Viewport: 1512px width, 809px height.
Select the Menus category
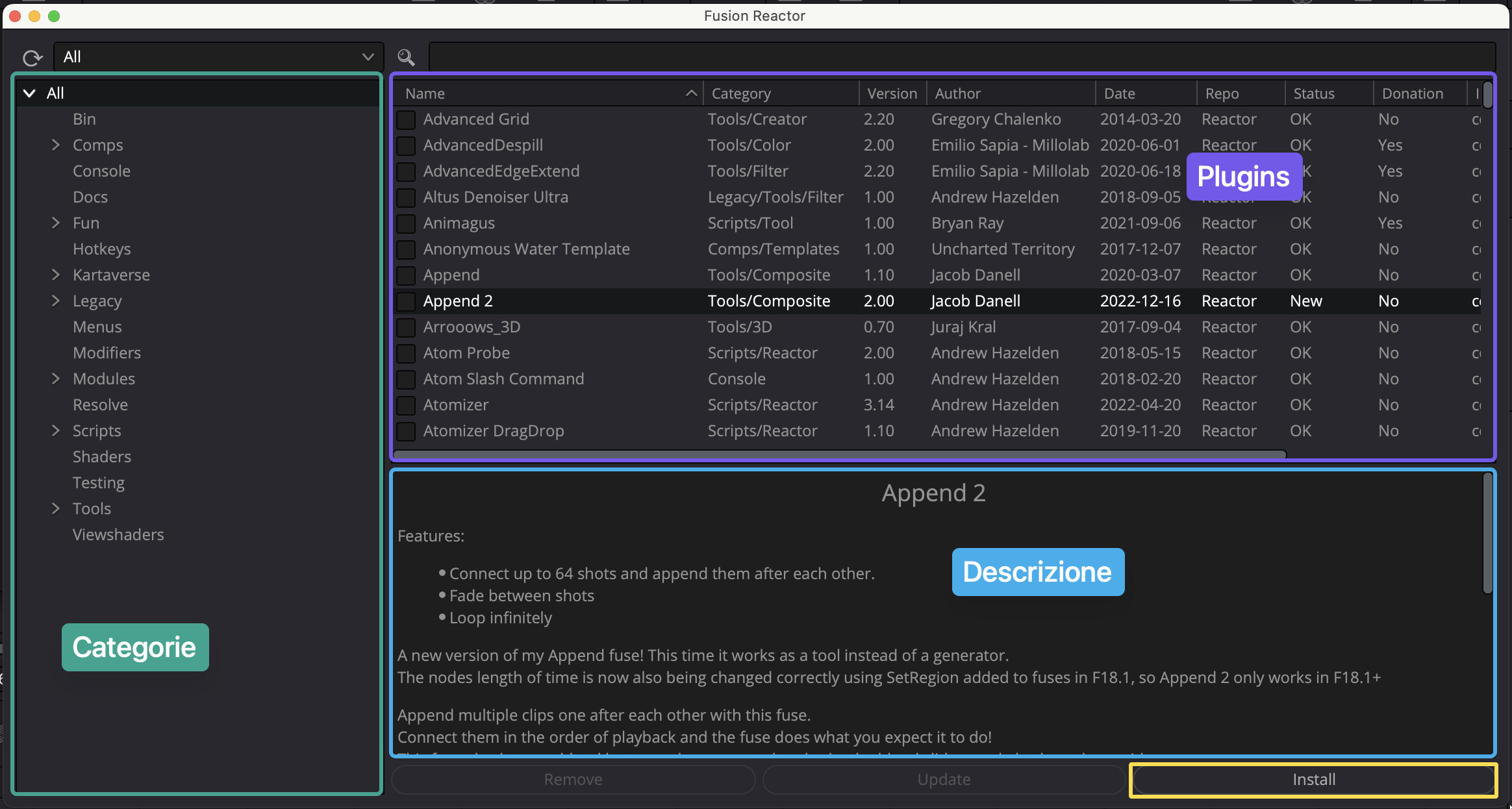(x=97, y=327)
